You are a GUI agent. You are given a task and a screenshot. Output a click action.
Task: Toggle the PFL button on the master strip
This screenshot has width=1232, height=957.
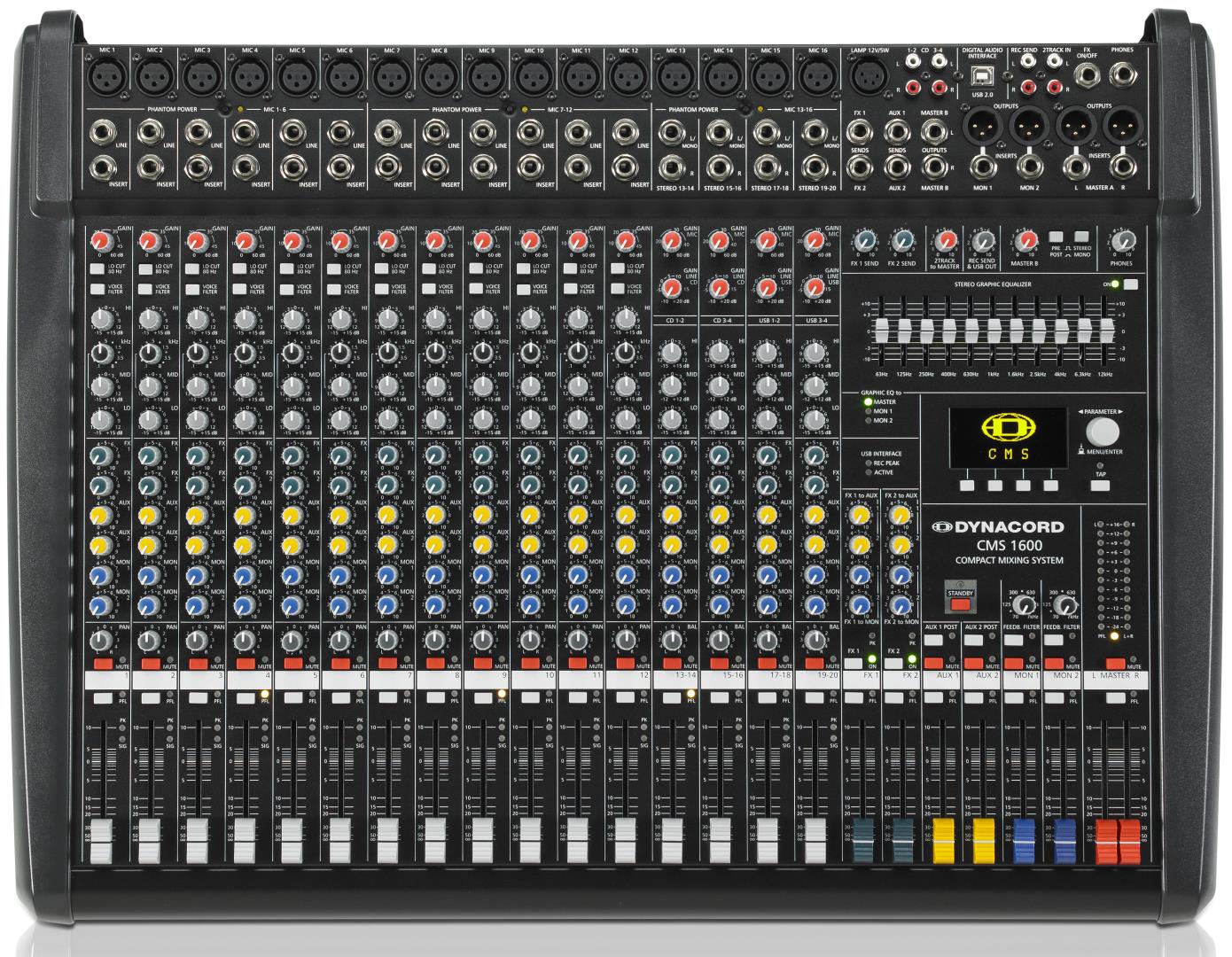[x=1115, y=698]
